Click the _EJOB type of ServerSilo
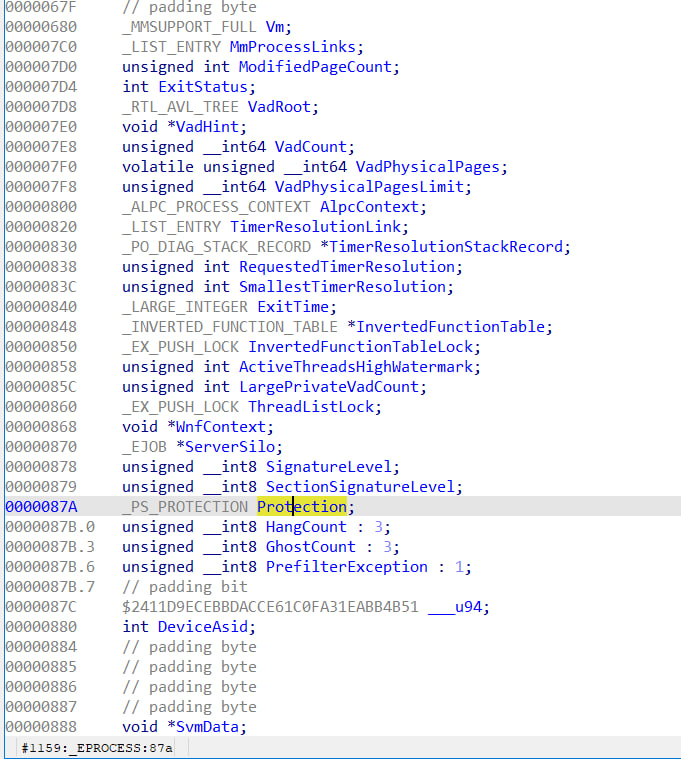The height and width of the screenshot is (759, 681). [x=144, y=447]
